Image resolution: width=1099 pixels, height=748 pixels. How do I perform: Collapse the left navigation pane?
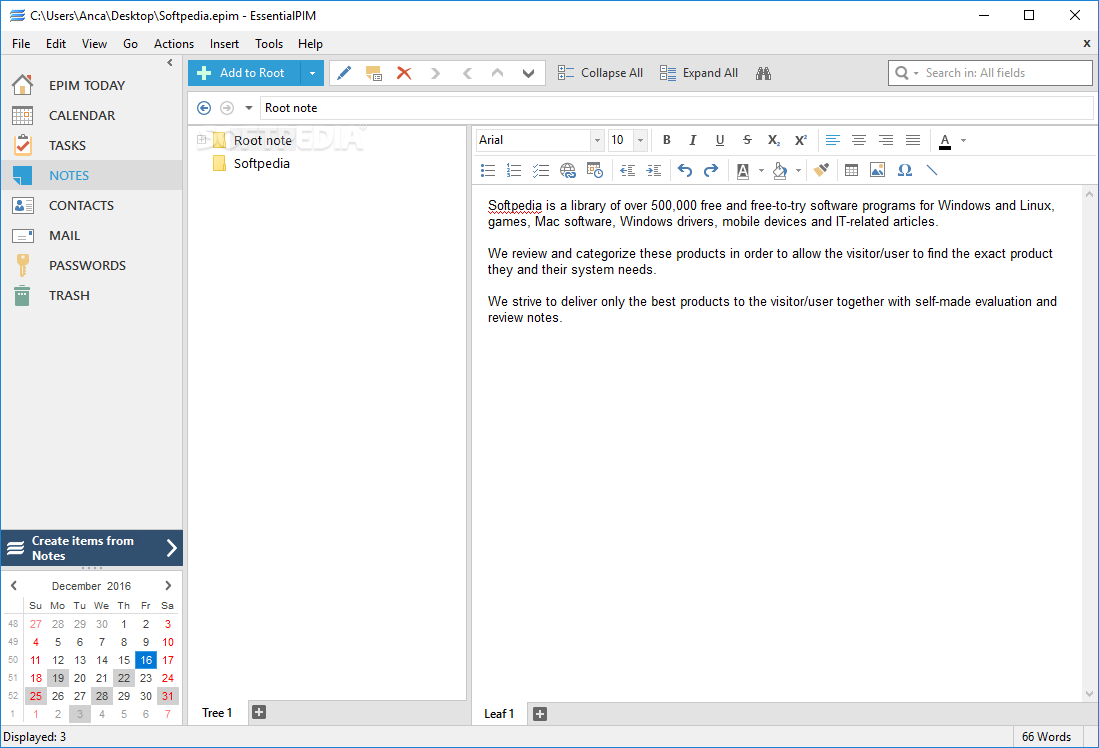coord(170,62)
